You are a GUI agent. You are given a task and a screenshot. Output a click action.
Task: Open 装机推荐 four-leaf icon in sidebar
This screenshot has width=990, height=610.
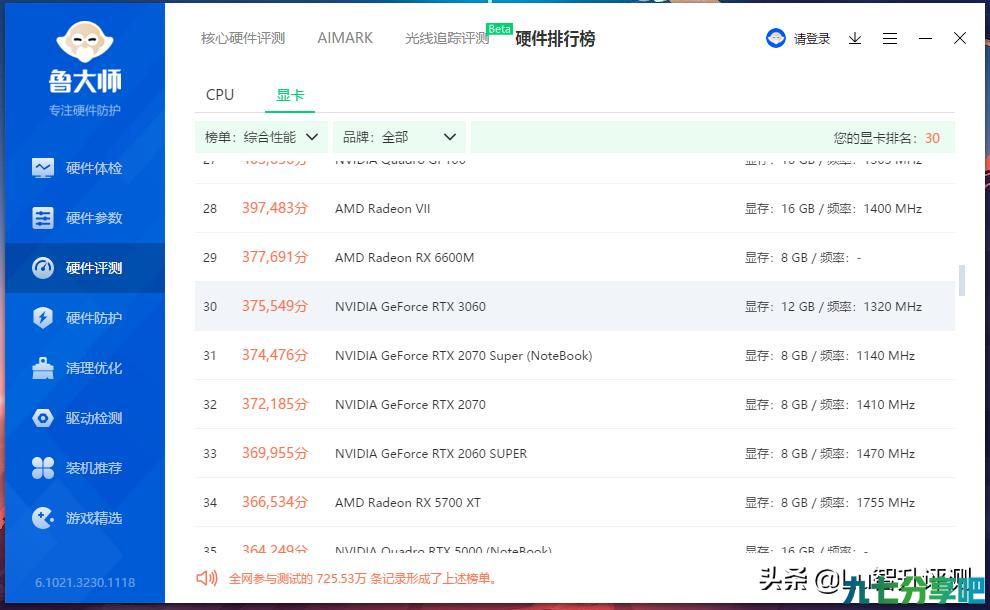[x=43, y=468]
